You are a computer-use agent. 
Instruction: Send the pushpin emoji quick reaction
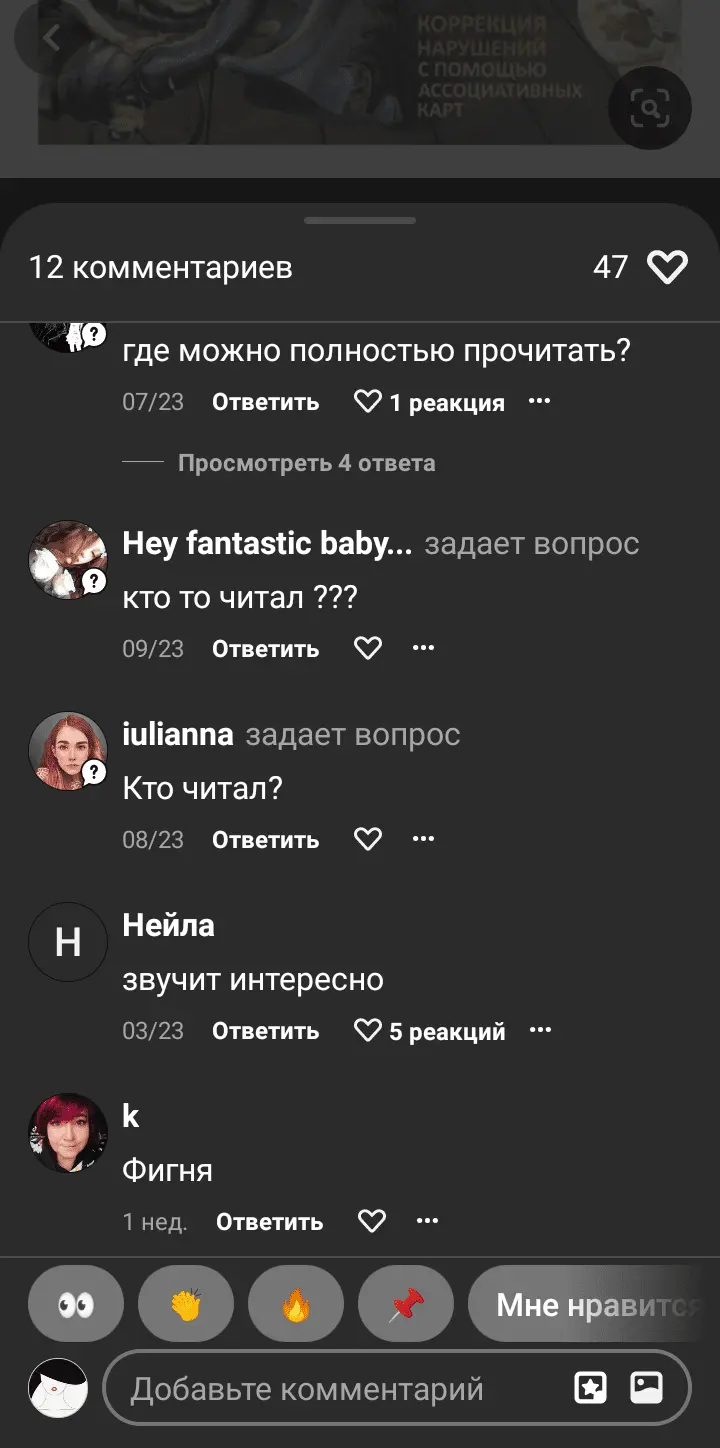(x=406, y=1304)
